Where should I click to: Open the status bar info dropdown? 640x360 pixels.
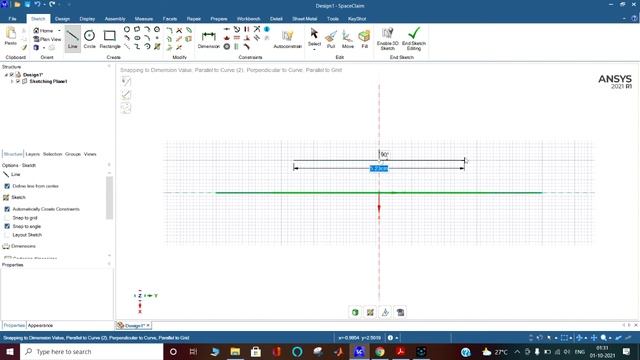[x=397, y=338]
